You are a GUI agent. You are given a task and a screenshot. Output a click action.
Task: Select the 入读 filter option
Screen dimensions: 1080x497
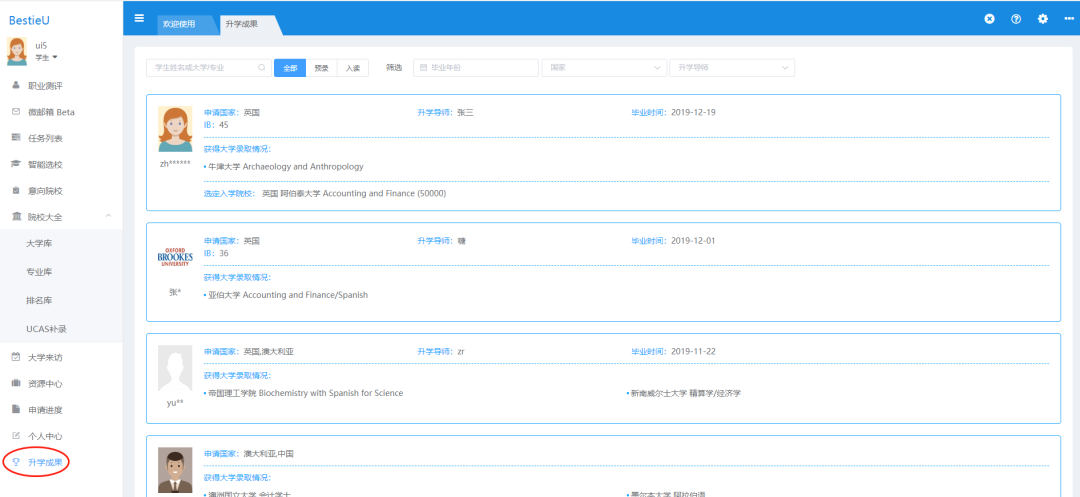(353, 68)
